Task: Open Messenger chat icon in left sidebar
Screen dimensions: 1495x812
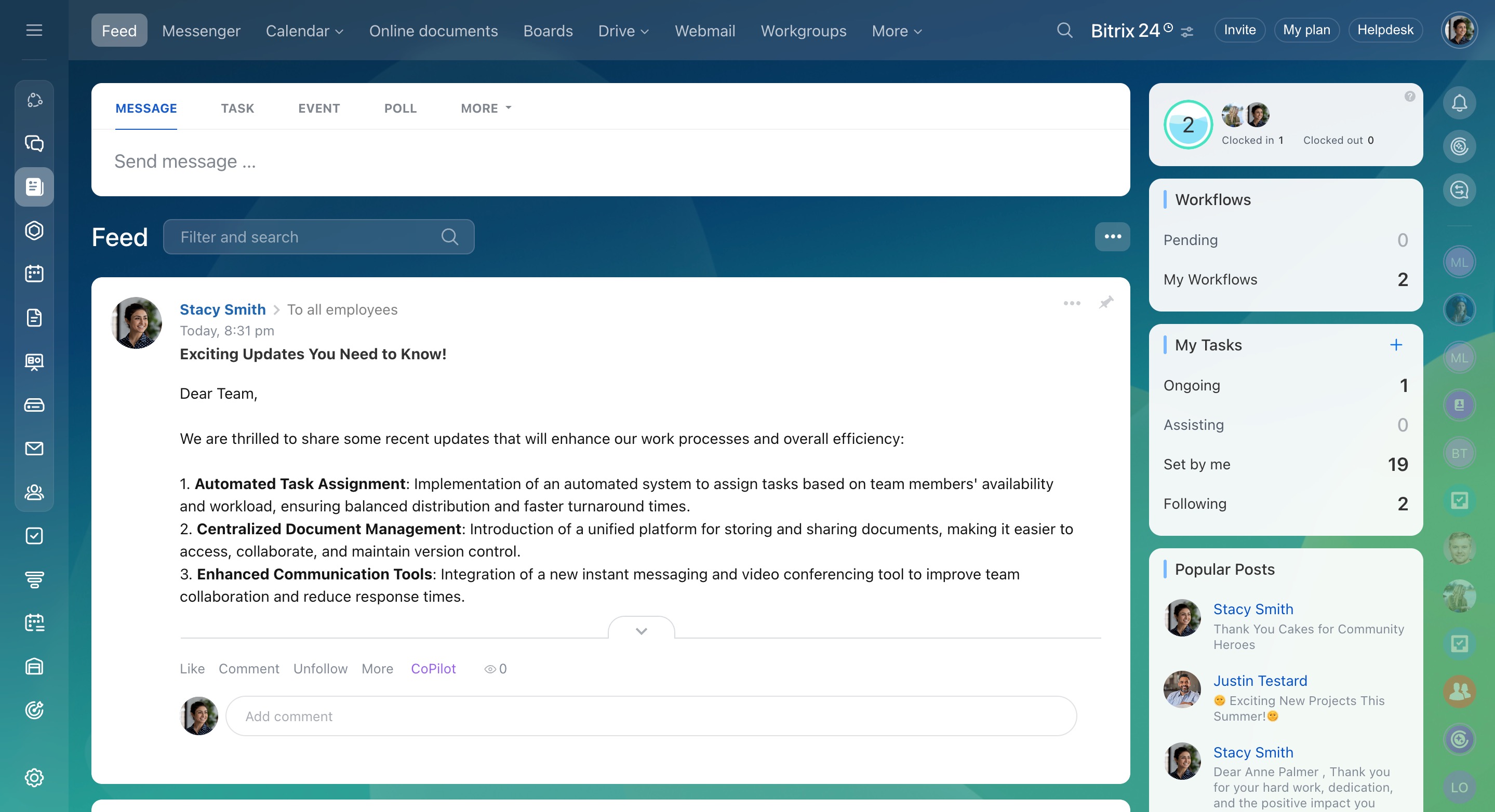Action: (x=34, y=143)
